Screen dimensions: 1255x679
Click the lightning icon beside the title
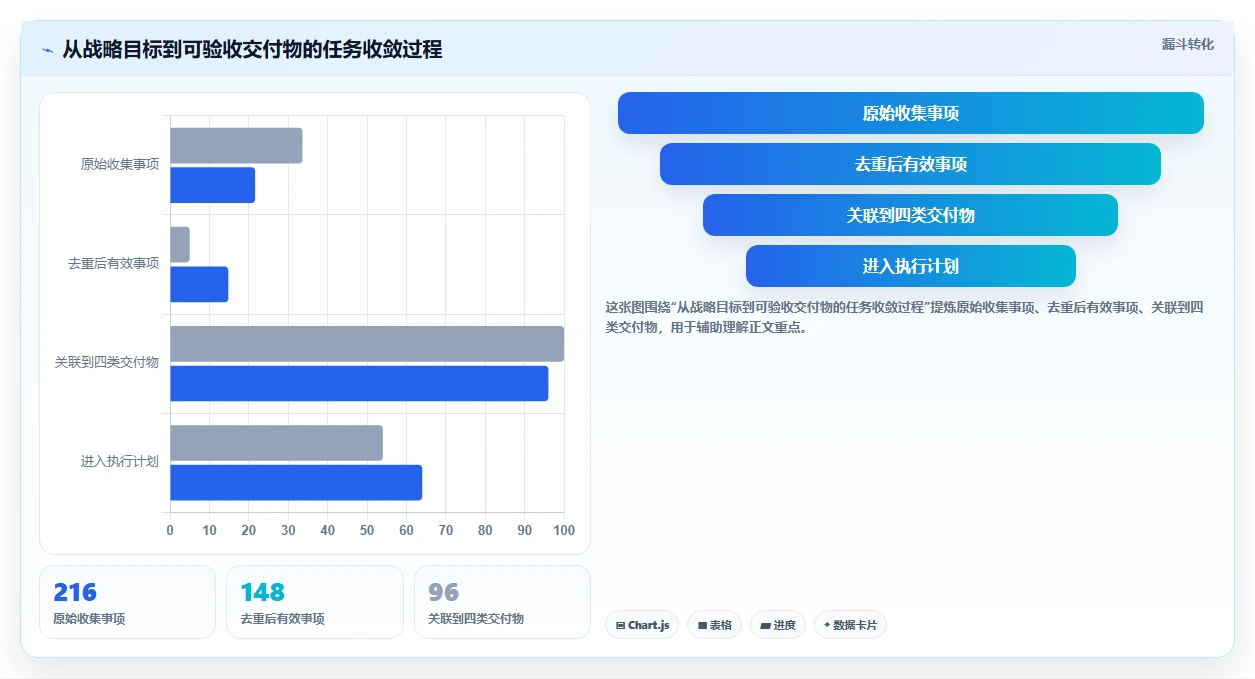click(47, 50)
